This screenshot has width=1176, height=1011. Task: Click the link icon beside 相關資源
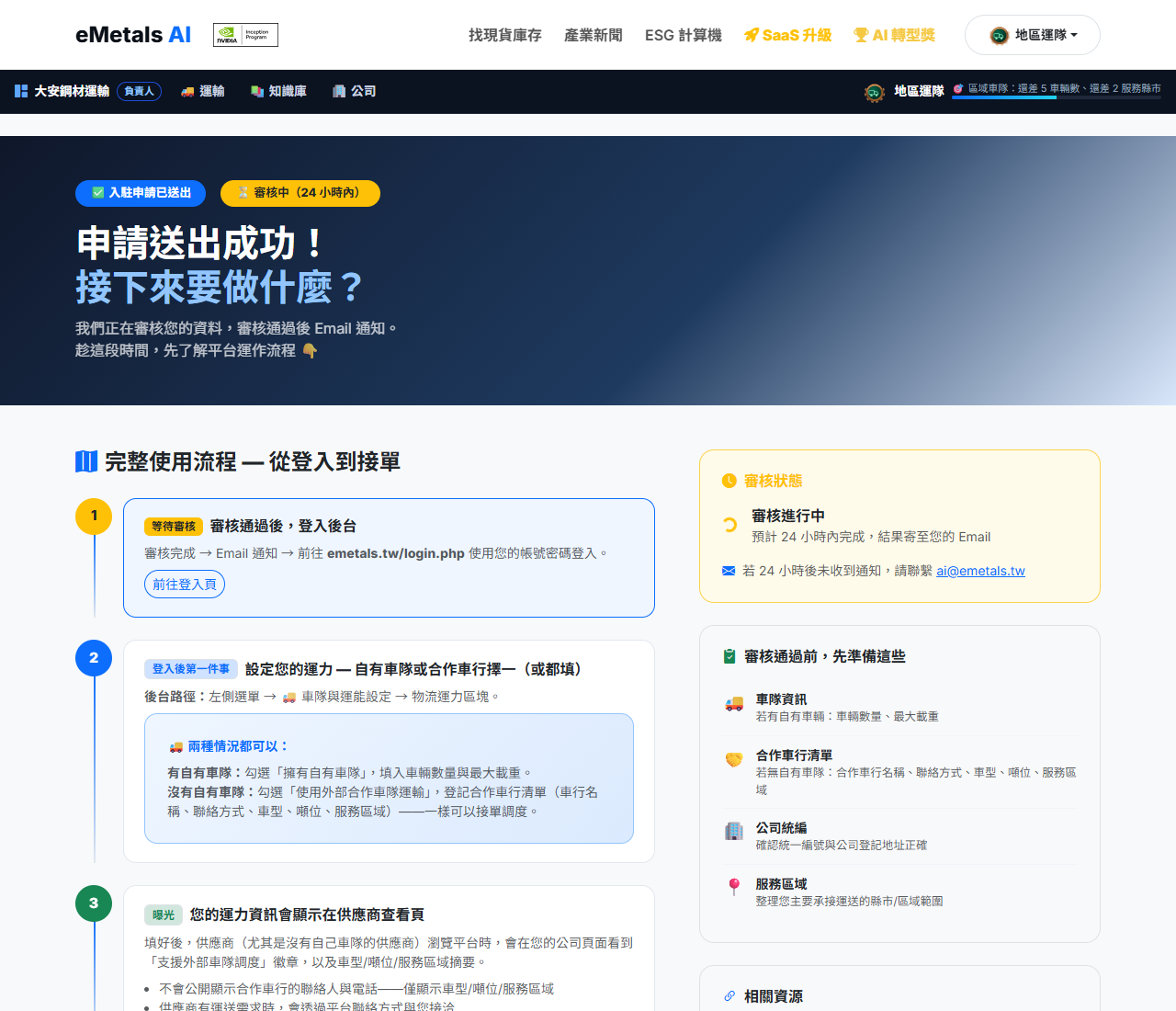[x=729, y=996]
